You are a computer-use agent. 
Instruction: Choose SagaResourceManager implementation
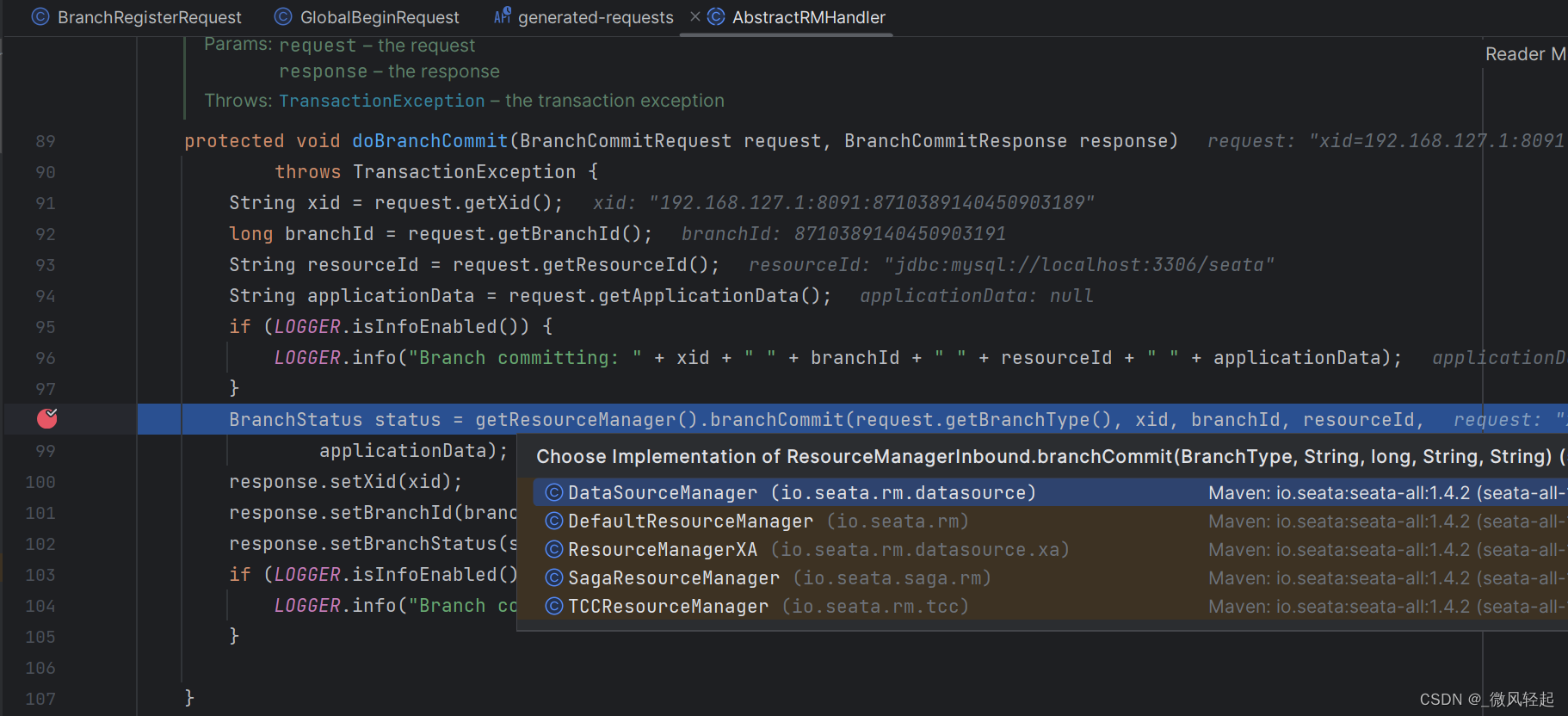coord(1050,577)
